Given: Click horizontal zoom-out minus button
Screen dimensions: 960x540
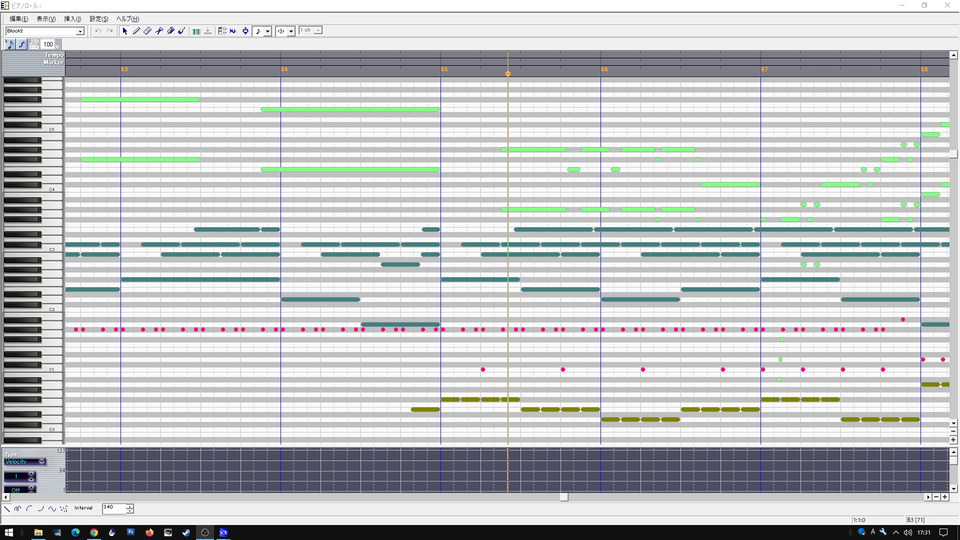Looking at the screenshot, I should (x=936, y=497).
